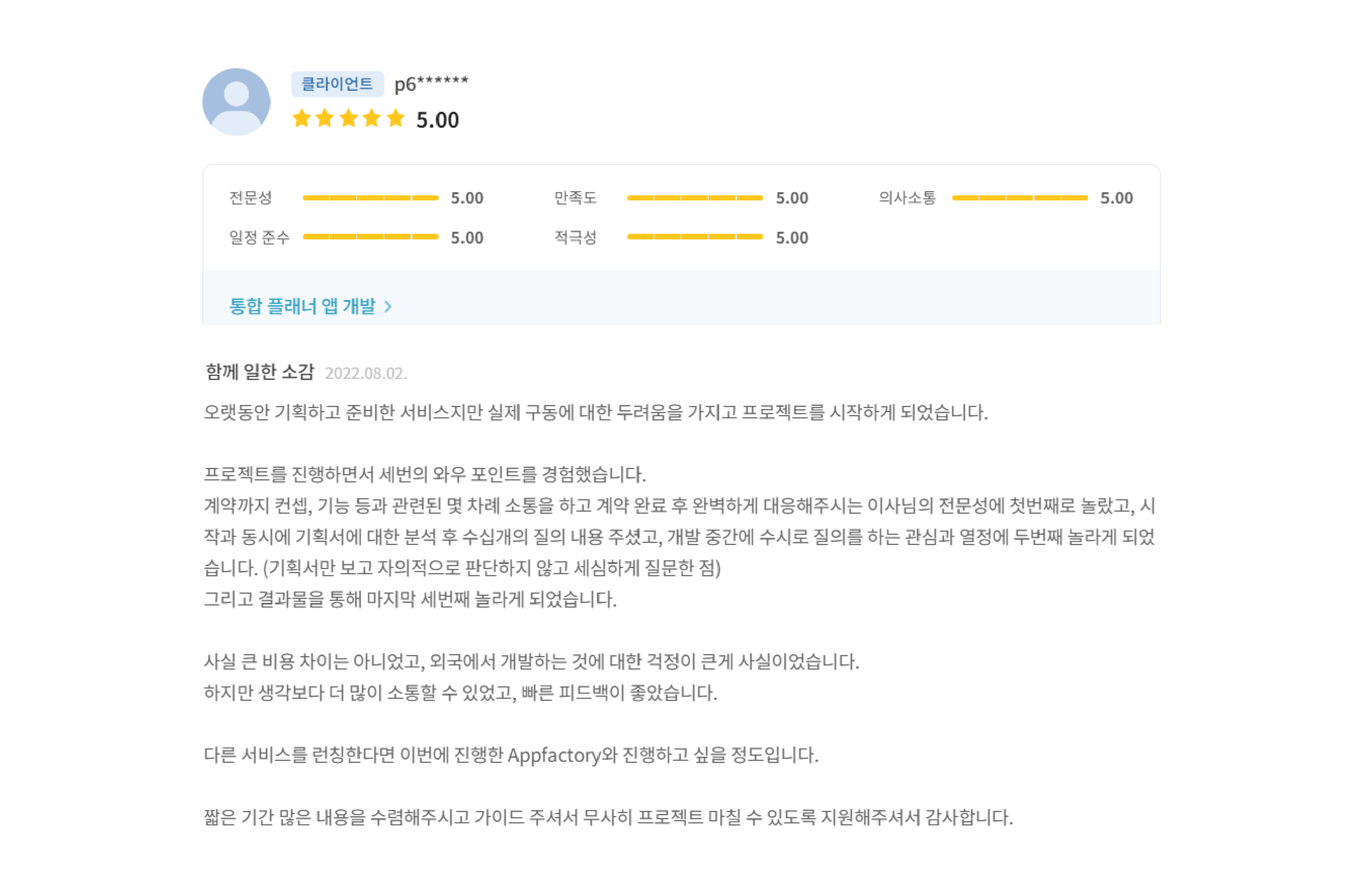
Task: Click the overall 5.00 score next to the stars
Action: coord(438,120)
